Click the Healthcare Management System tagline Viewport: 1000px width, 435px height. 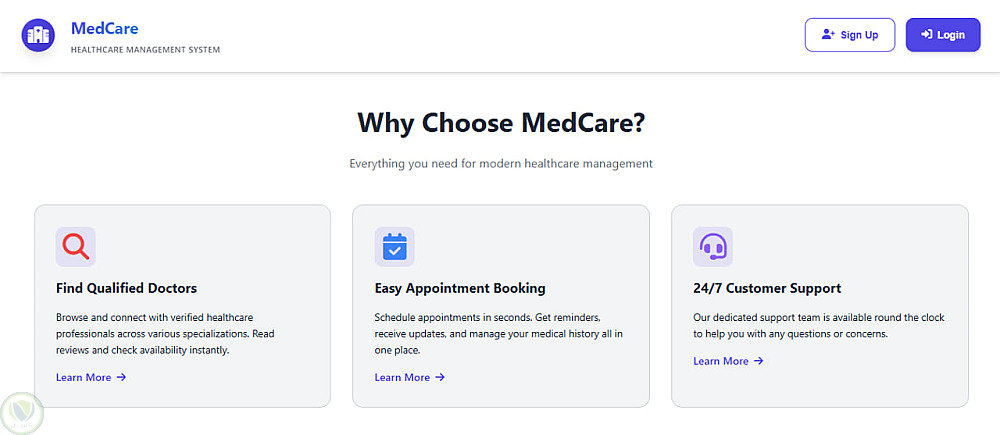click(x=145, y=50)
